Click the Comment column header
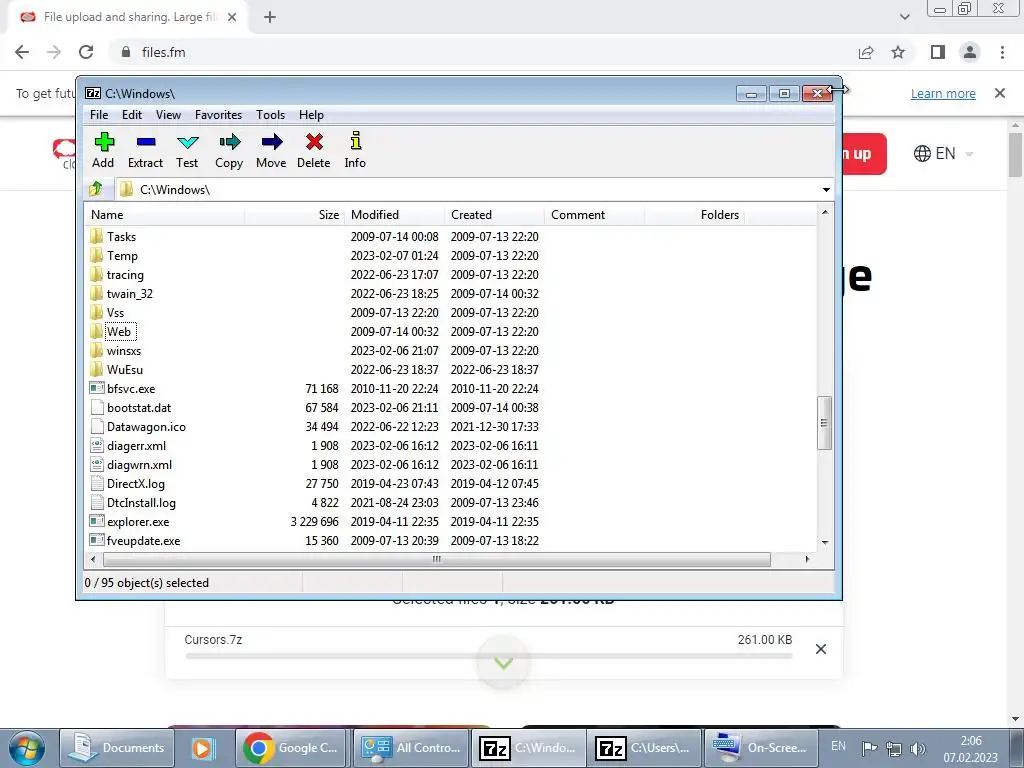The image size is (1024, 768). click(594, 215)
